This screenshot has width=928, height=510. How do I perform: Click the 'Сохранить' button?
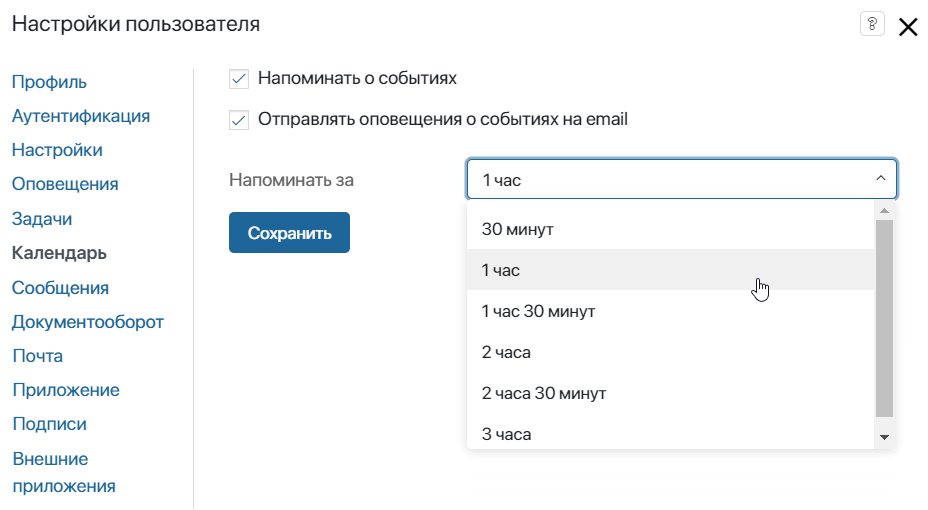(289, 233)
